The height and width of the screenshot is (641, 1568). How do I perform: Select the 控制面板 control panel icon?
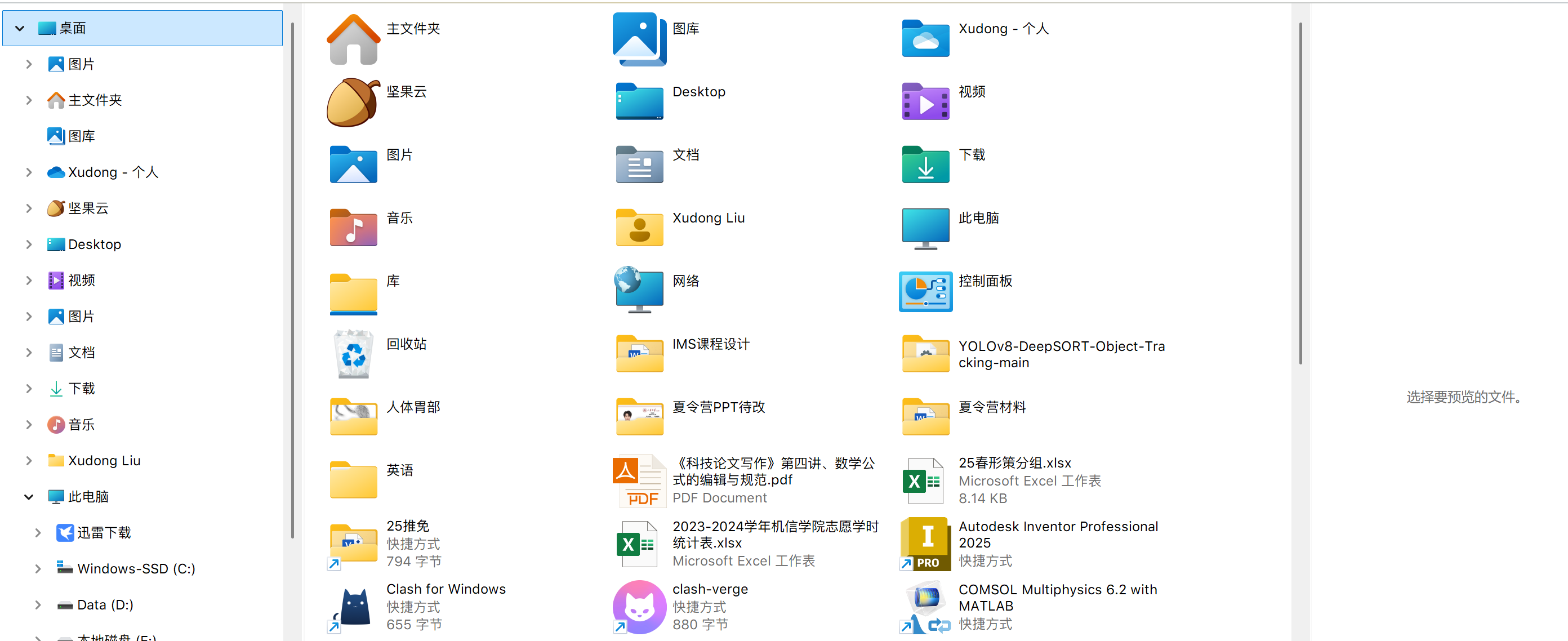(x=925, y=292)
